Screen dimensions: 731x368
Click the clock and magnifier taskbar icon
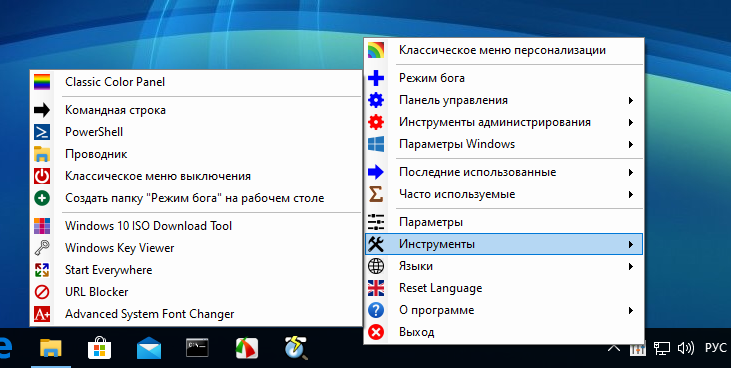pyautogui.click(x=296, y=348)
